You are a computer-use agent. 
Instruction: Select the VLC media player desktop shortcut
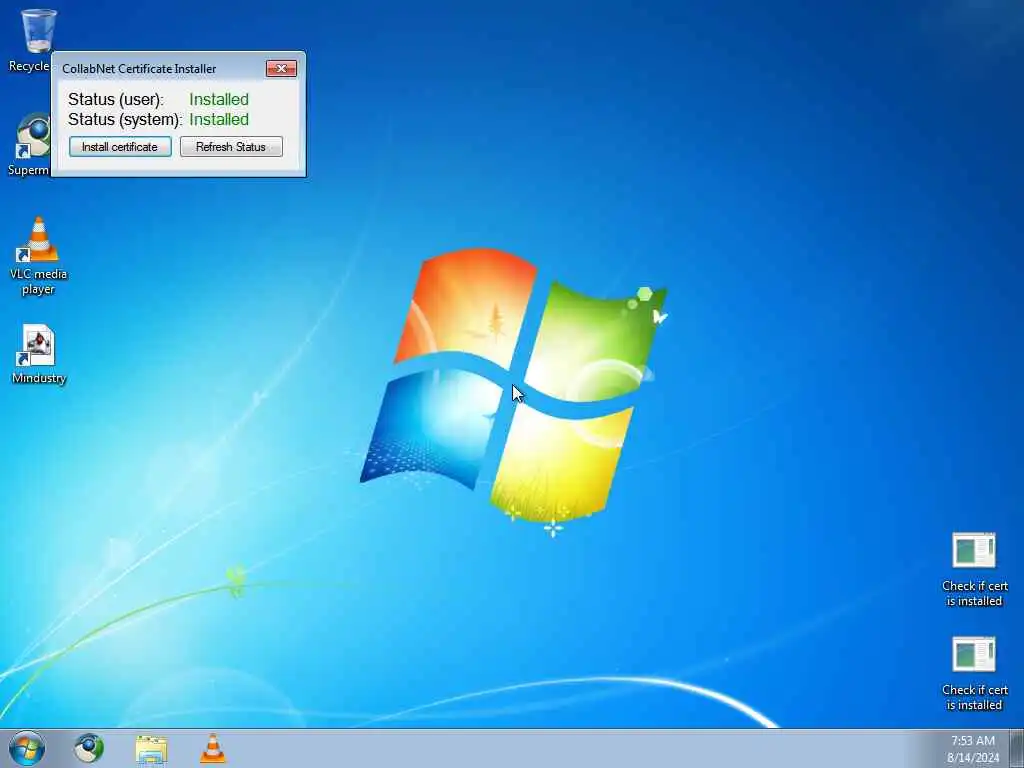pyautogui.click(x=39, y=256)
